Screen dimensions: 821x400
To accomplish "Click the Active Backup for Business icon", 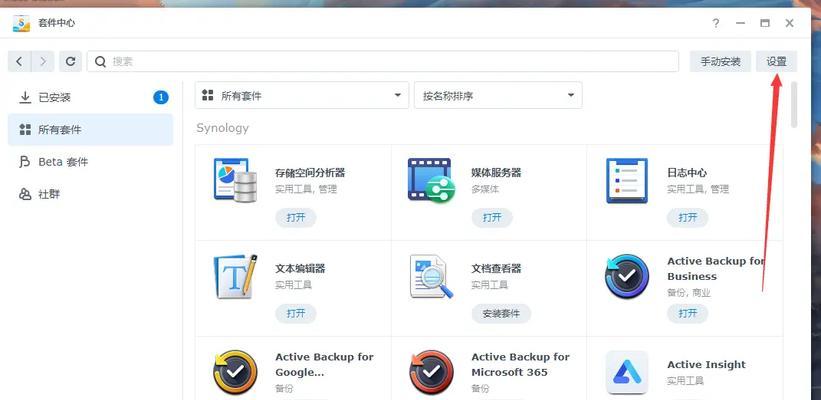I will (627, 276).
